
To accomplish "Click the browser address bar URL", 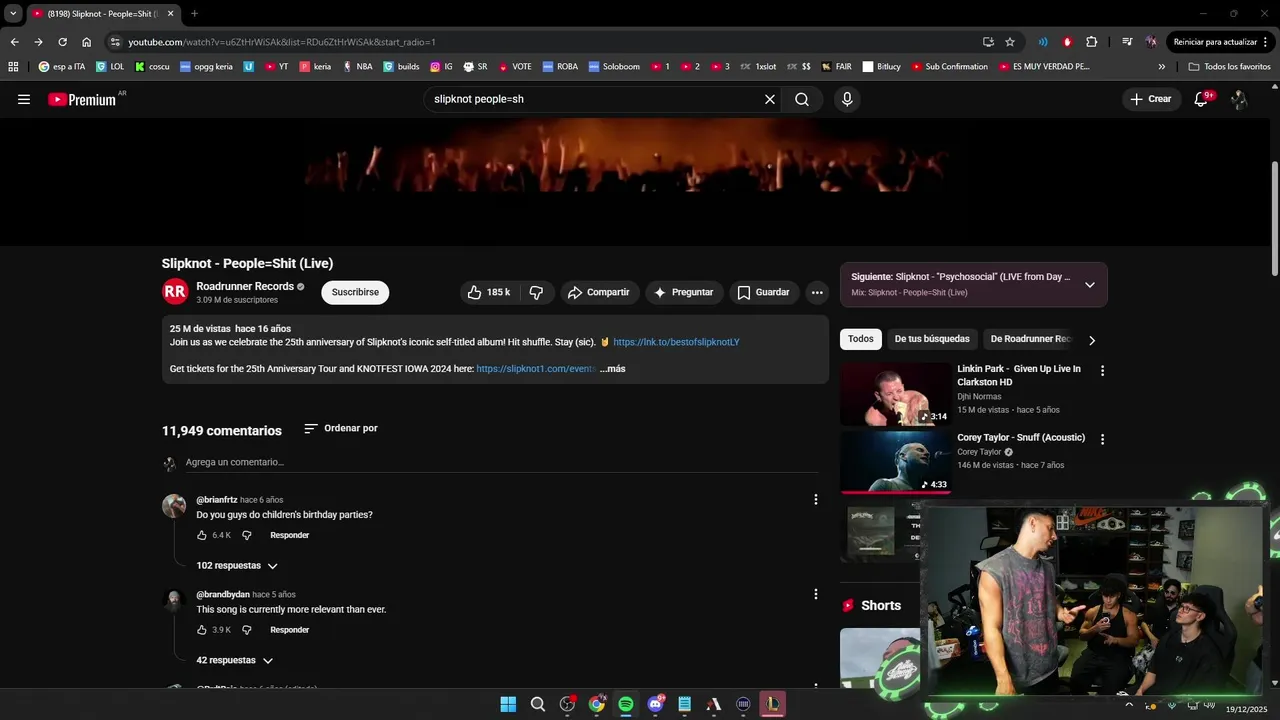I will pos(282,42).
